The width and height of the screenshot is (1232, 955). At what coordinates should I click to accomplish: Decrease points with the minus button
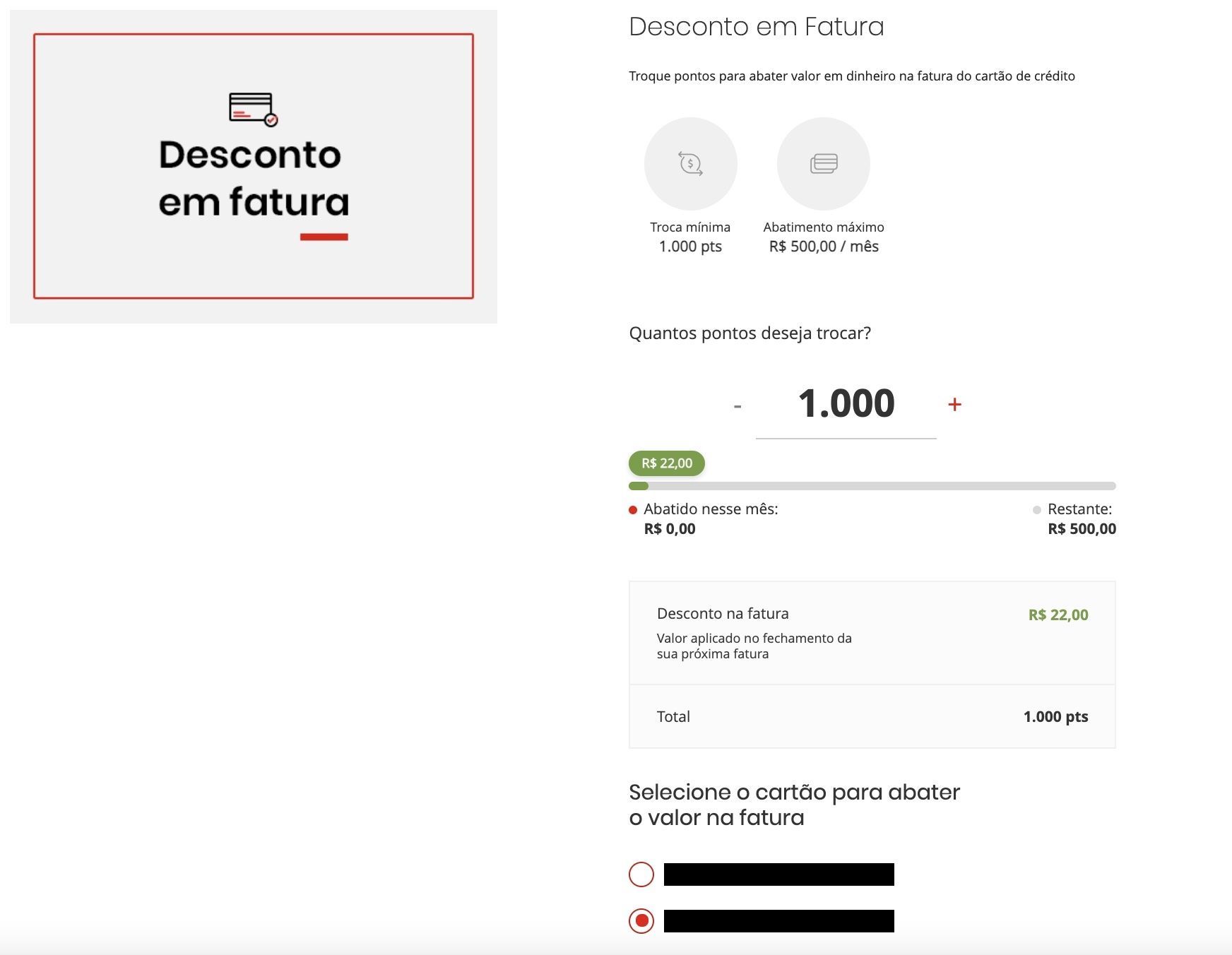(738, 406)
